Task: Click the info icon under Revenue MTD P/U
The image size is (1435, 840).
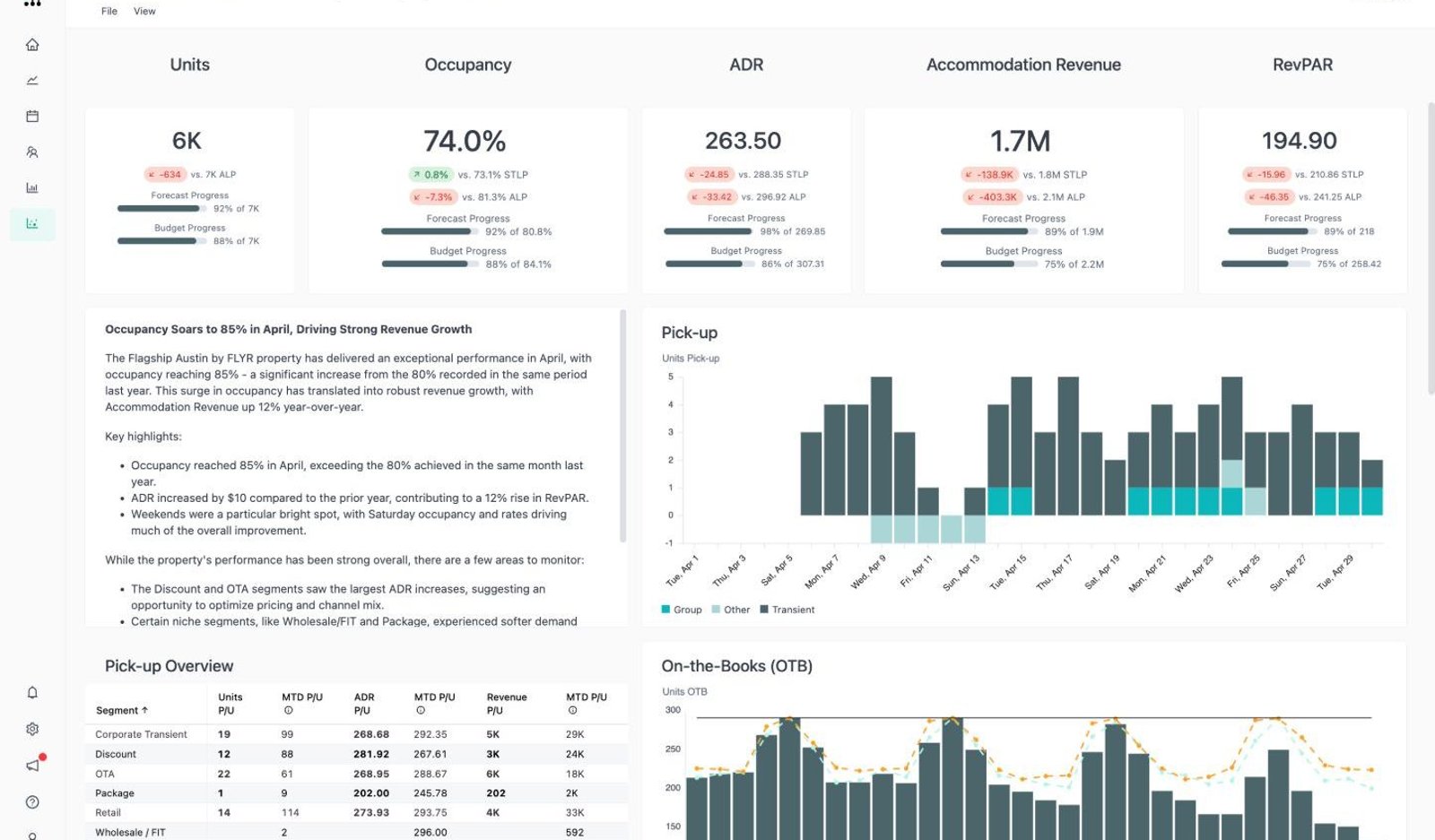Action: click(572, 711)
